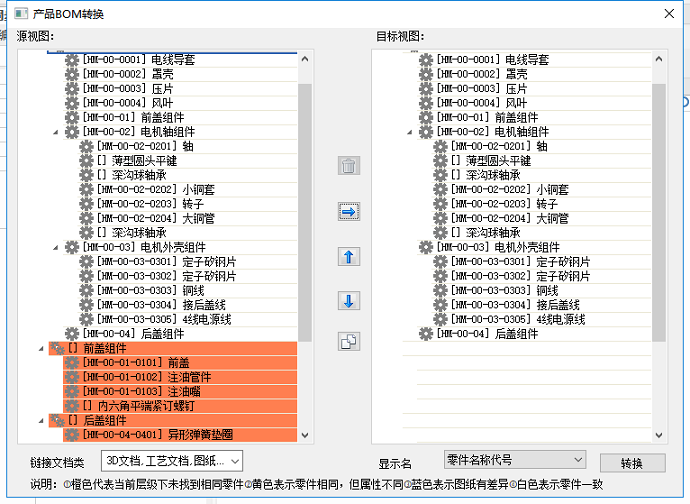This screenshot has height=504, width=690.
Task: Click gear icon of 风叶 in target view
Action: pos(426,103)
